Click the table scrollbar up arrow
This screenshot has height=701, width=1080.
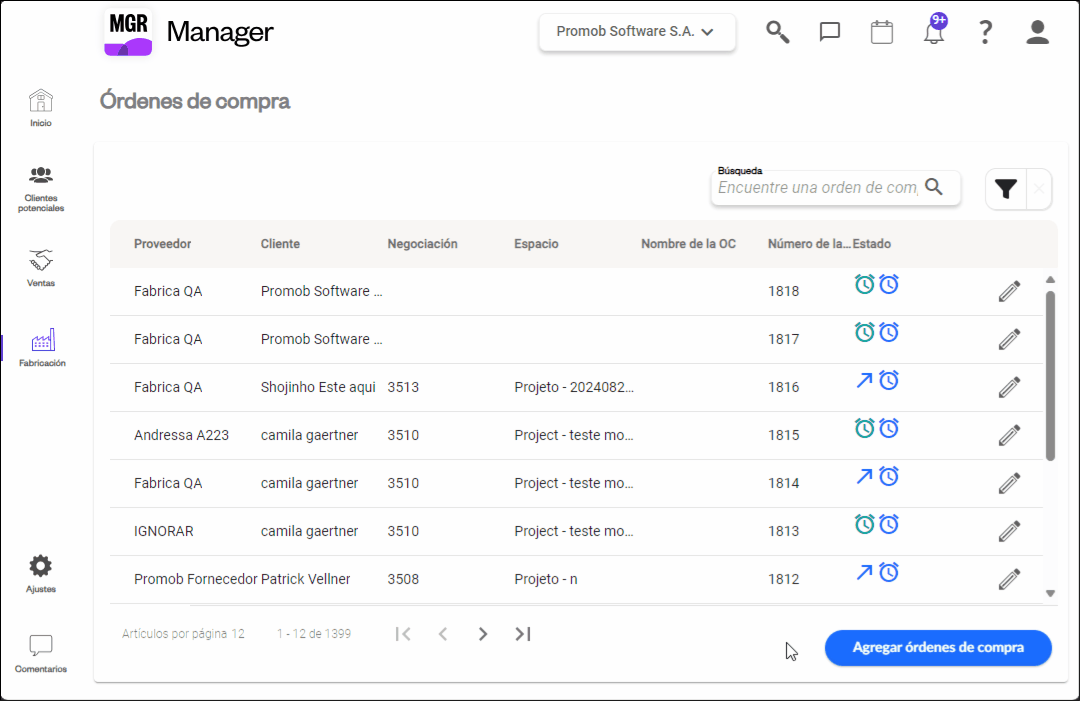point(1050,280)
